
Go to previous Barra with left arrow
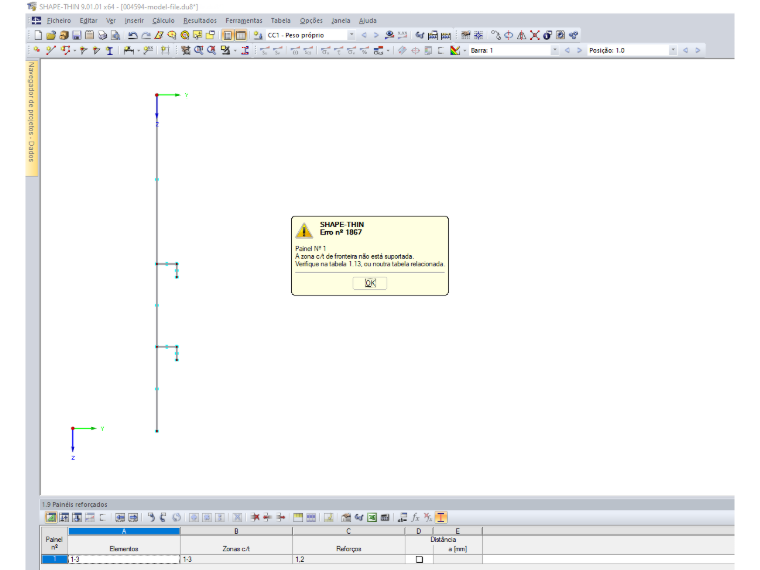click(x=567, y=50)
